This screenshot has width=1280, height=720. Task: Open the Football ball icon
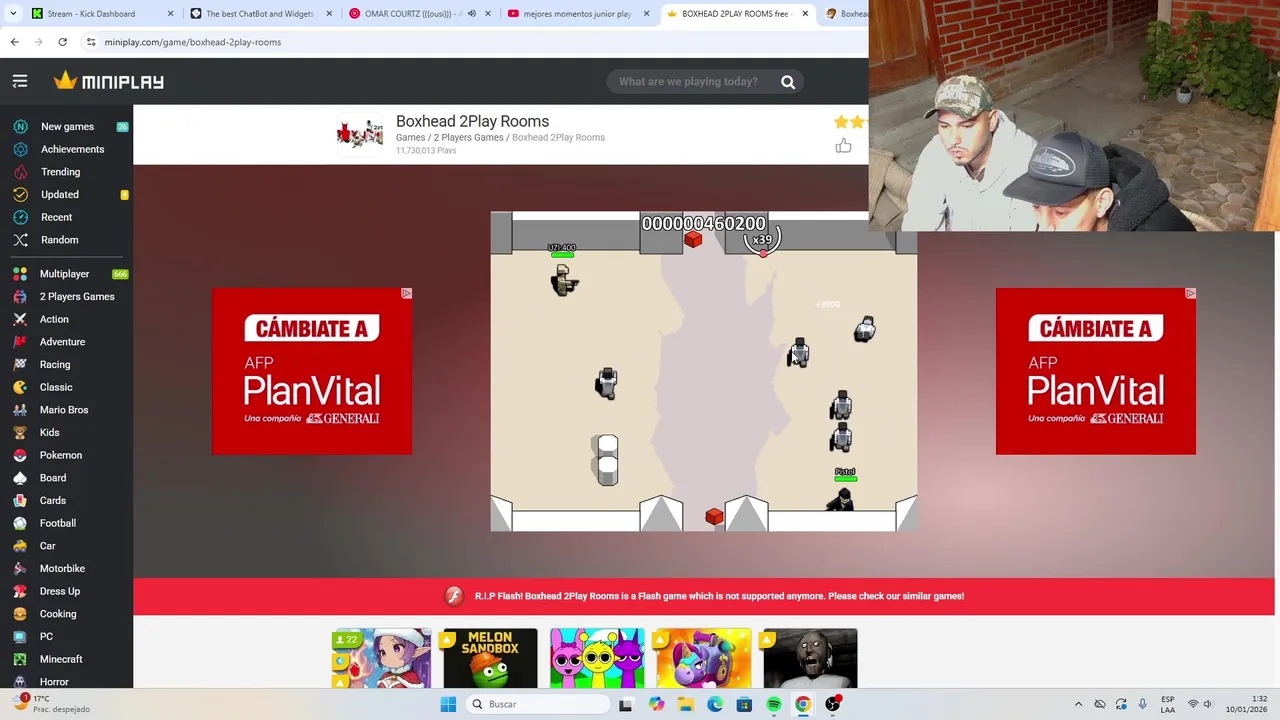pyautogui.click(x=20, y=523)
